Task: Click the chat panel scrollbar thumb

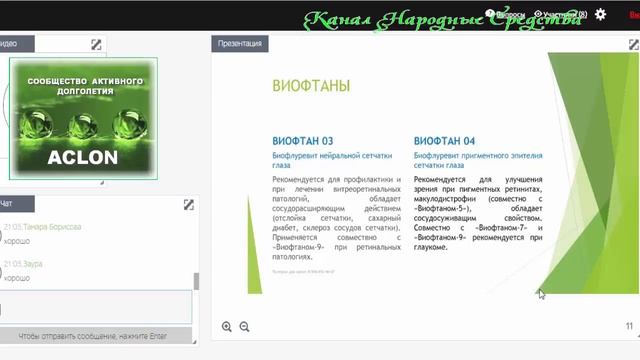Action: coord(196,281)
